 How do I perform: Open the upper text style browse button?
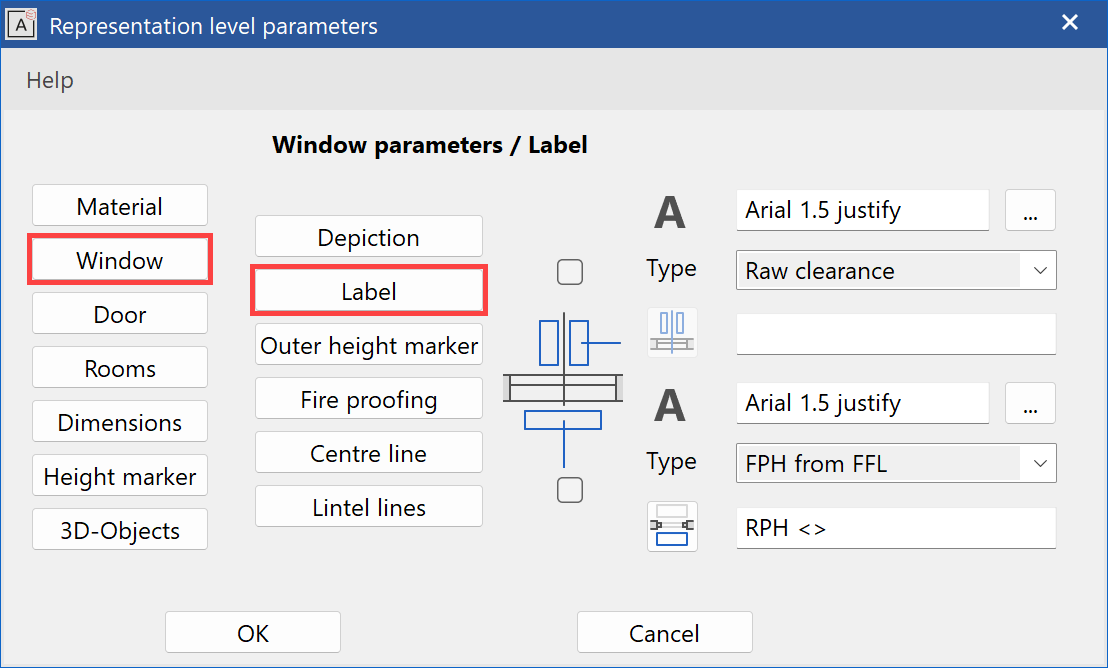[x=1030, y=210]
